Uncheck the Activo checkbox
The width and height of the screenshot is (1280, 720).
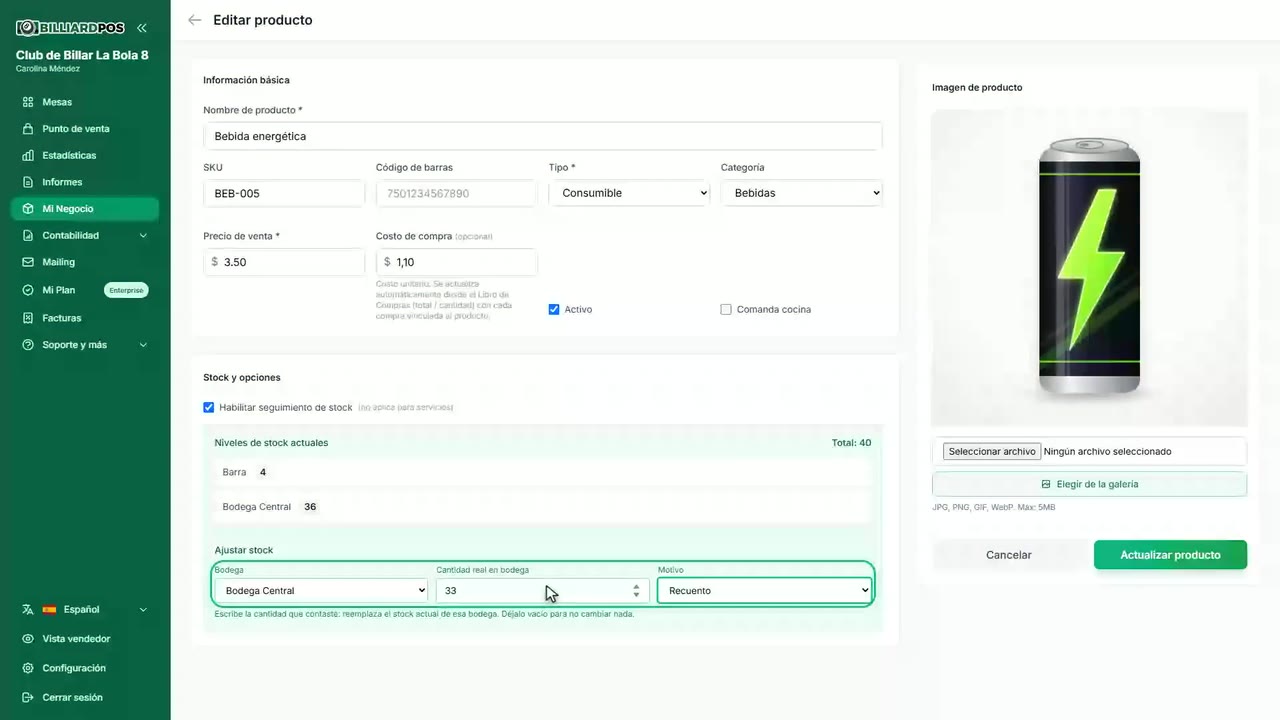[554, 310]
